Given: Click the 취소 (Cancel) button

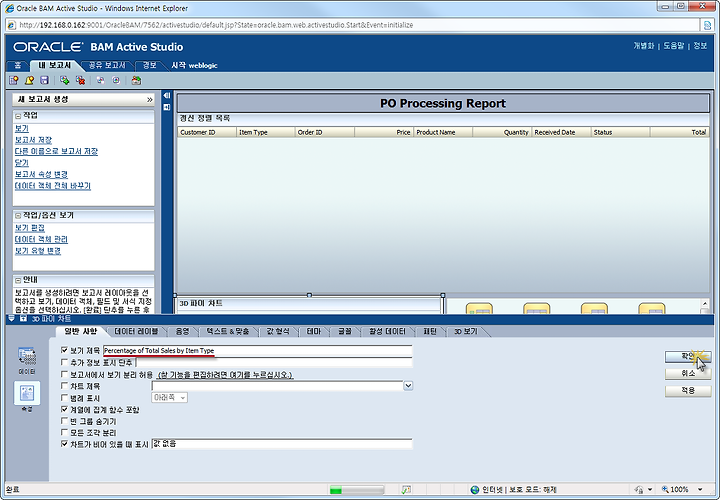Looking at the screenshot, I should pos(688,373).
